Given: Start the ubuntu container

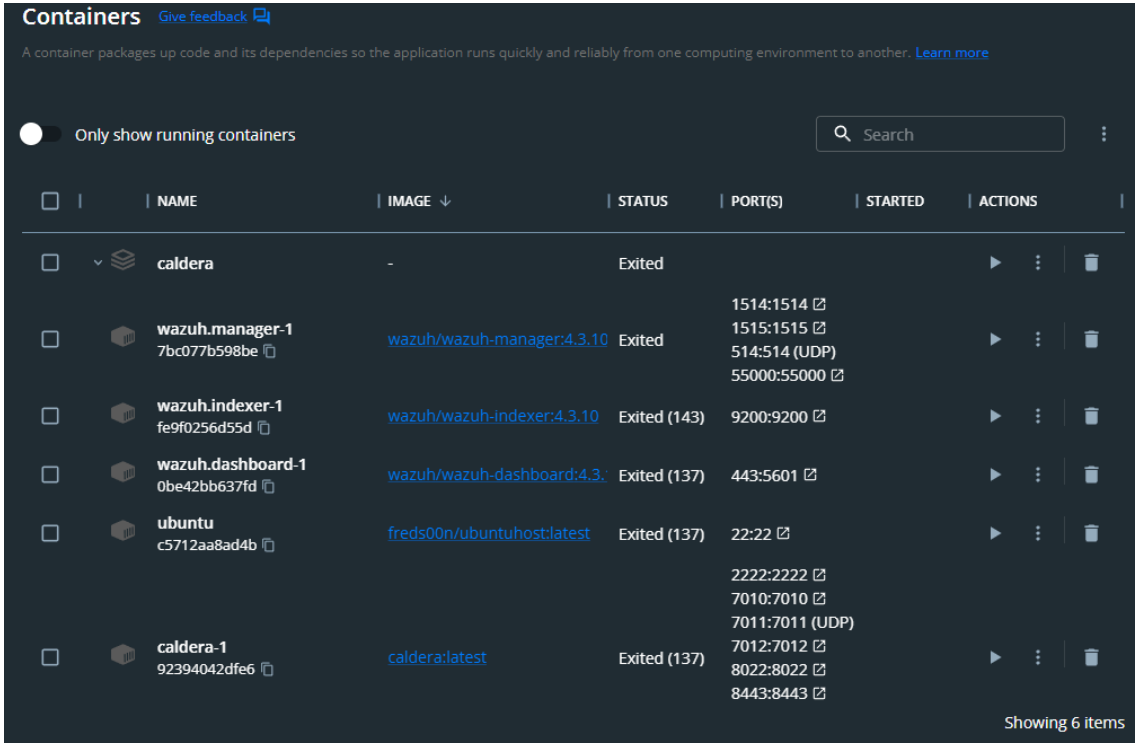Looking at the screenshot, I should click(x=994, y=534).
